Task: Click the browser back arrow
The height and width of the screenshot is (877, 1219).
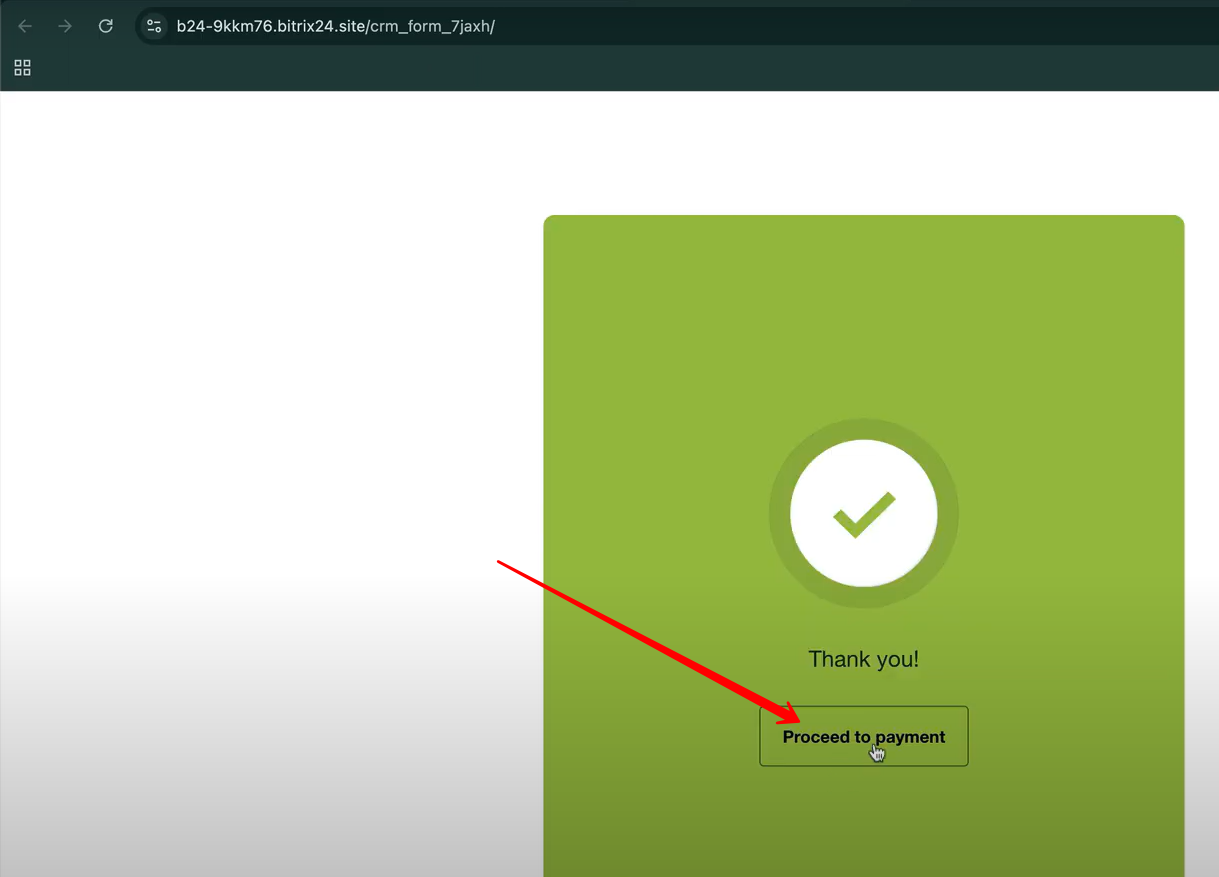Action: [25, 26]
